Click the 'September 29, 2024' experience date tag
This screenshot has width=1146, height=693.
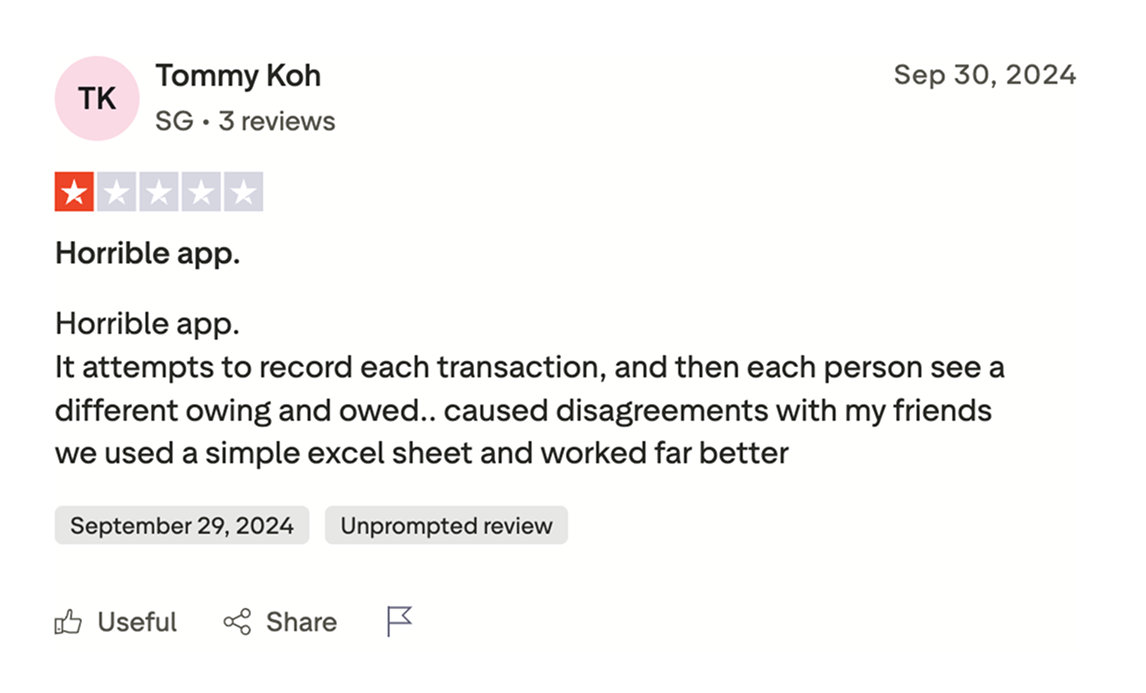point(182,526)
